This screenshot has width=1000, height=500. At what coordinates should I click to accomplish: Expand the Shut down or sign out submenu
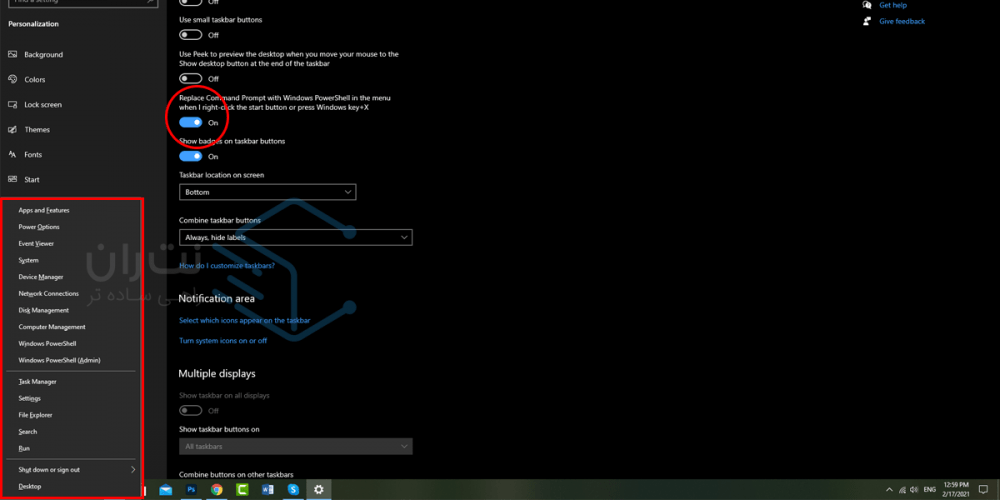[x=76, y=469]
